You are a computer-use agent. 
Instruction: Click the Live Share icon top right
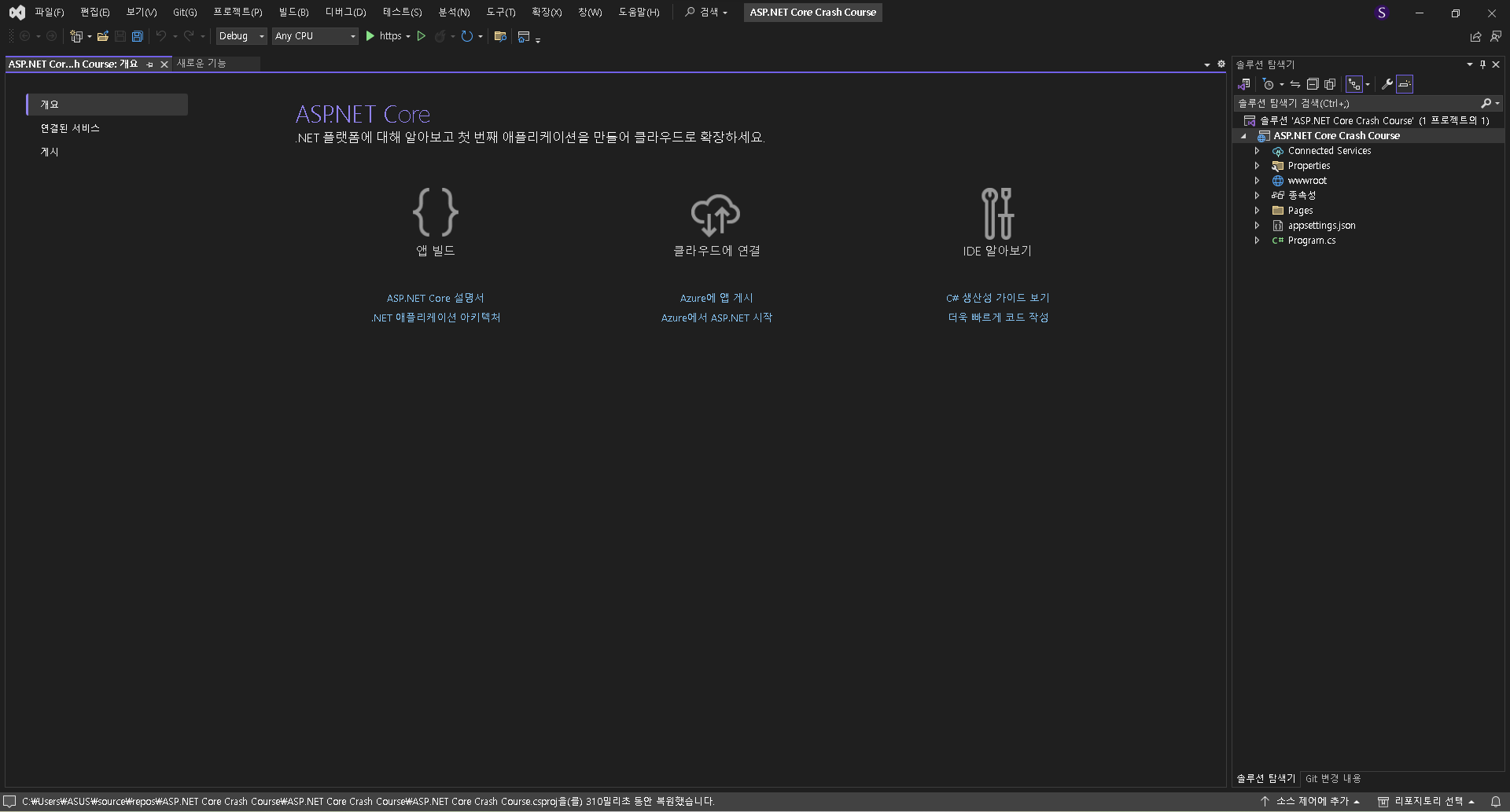(x=1475, y=36)
